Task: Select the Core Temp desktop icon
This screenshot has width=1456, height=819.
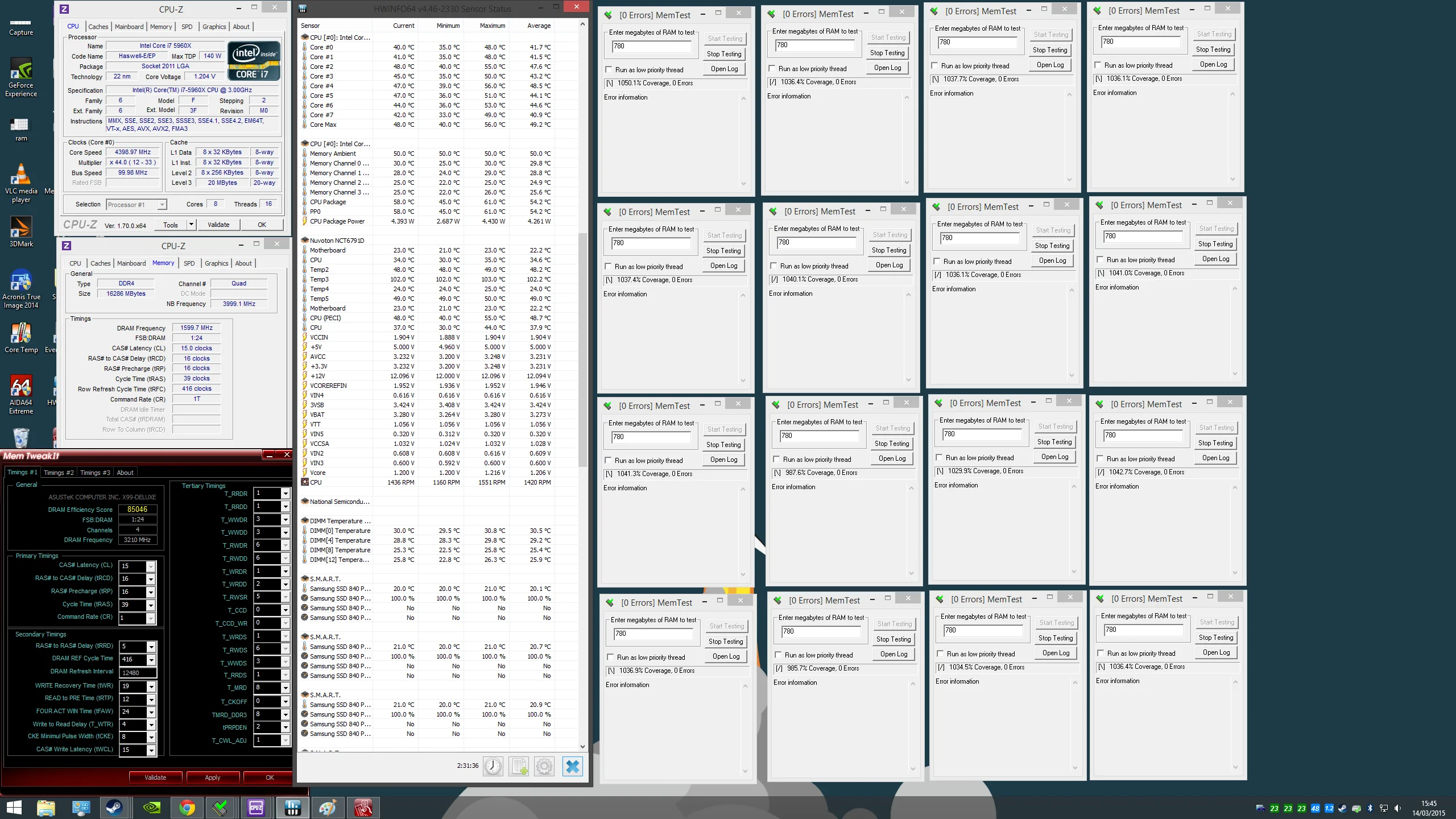Action: 21,338
